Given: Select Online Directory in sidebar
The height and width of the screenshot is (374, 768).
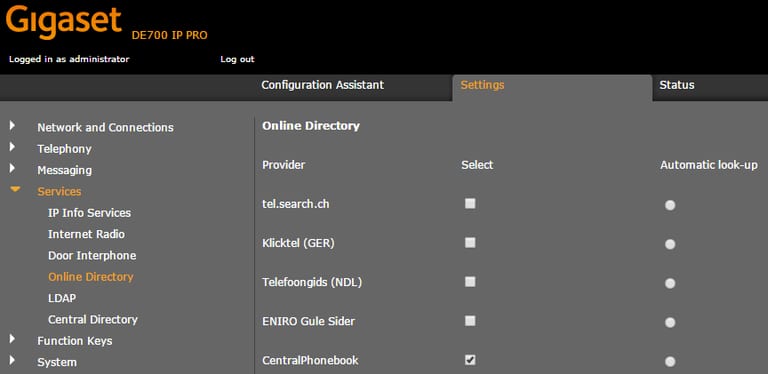Looking at the screenshot, I should pyautogui.click(x=91, y=277).
